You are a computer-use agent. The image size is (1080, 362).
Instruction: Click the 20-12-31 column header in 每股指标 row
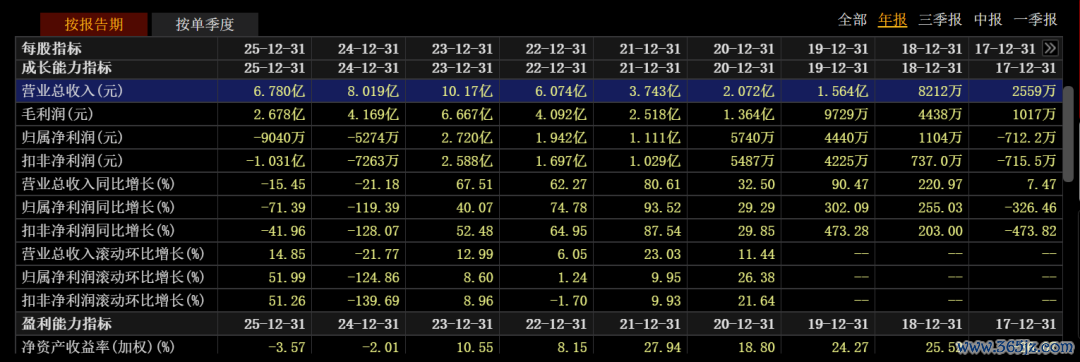744,49
